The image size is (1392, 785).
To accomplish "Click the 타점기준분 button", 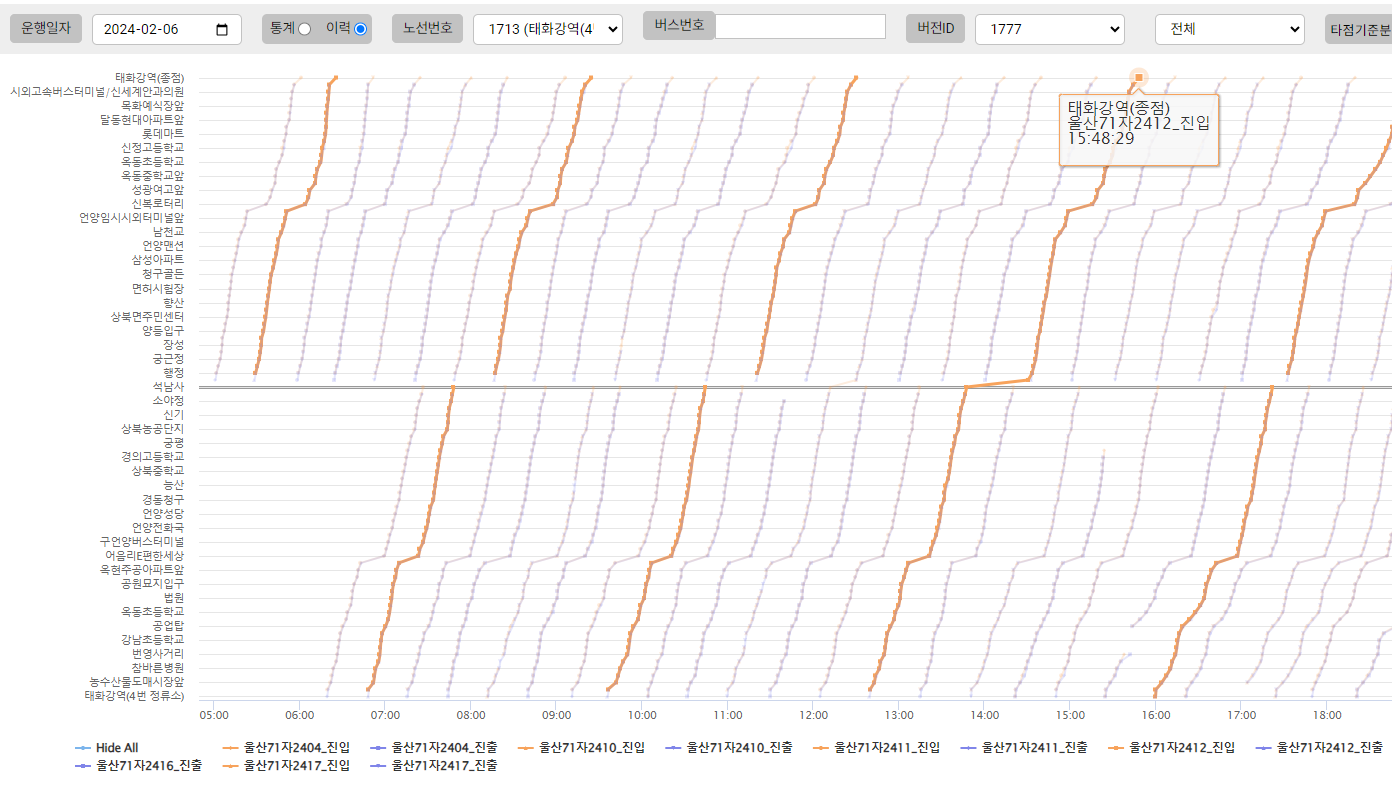I will 1358,29.
